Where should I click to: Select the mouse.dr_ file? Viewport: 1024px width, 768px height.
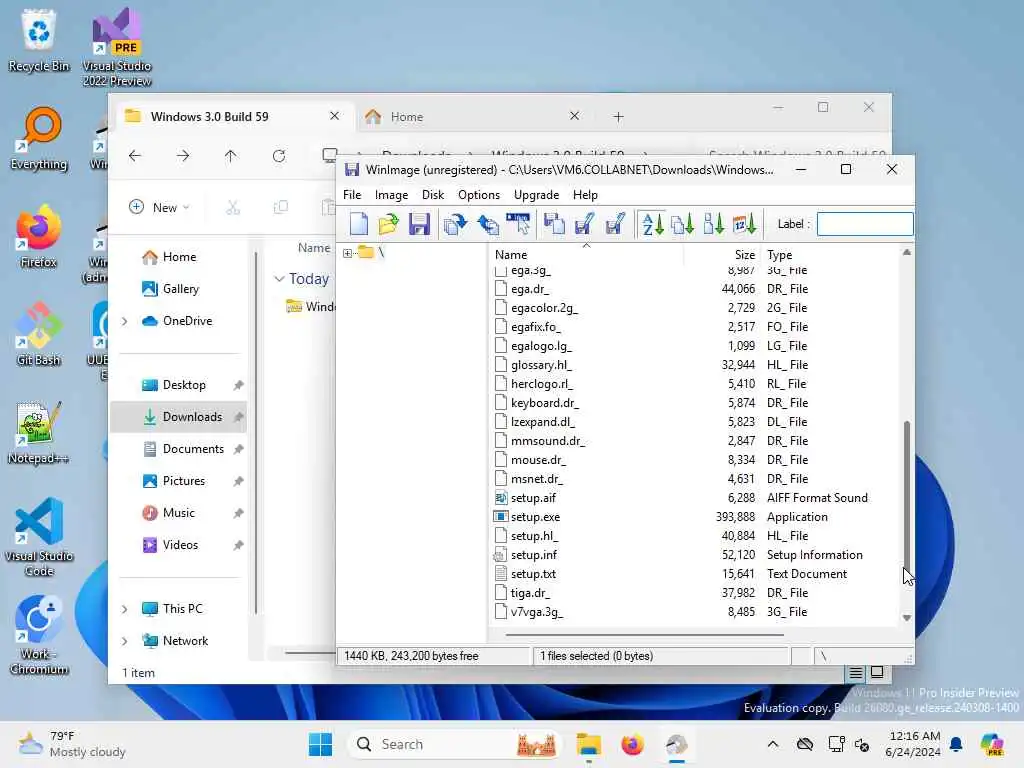[538, 460]
